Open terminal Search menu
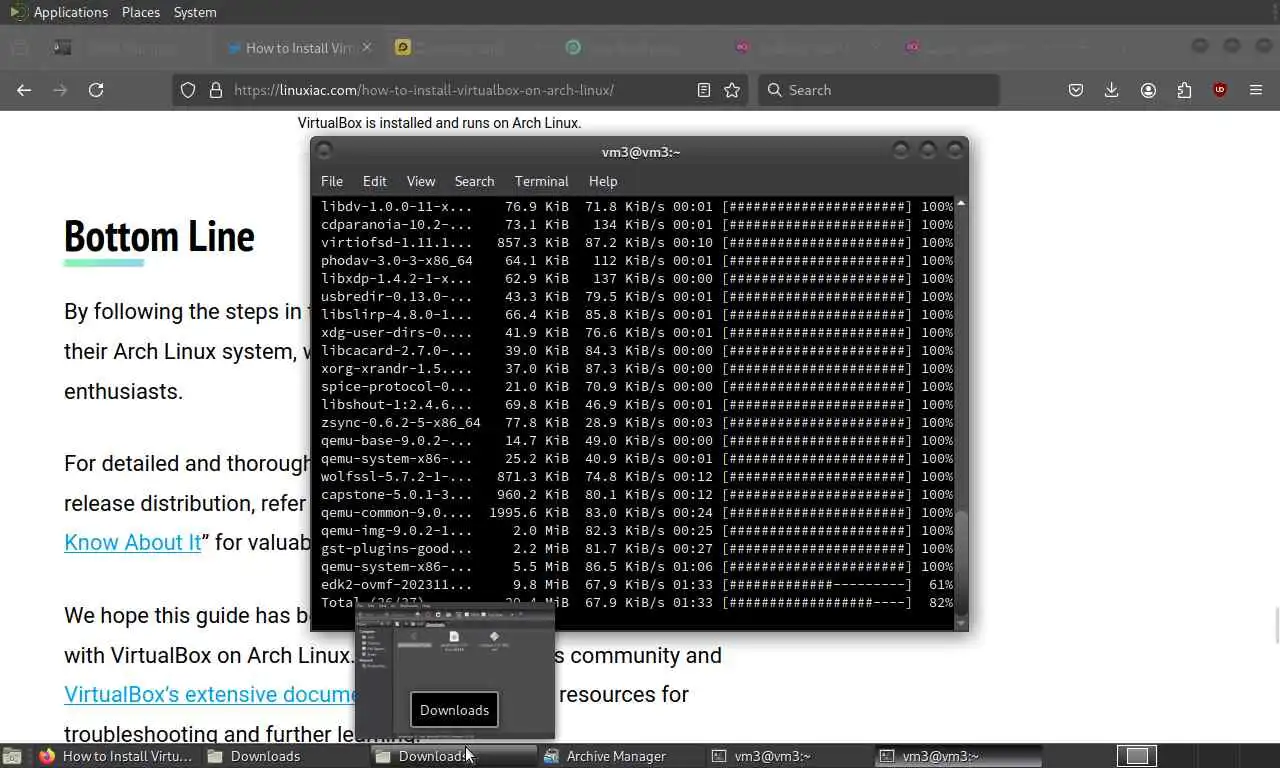 [x=475, y=181]
